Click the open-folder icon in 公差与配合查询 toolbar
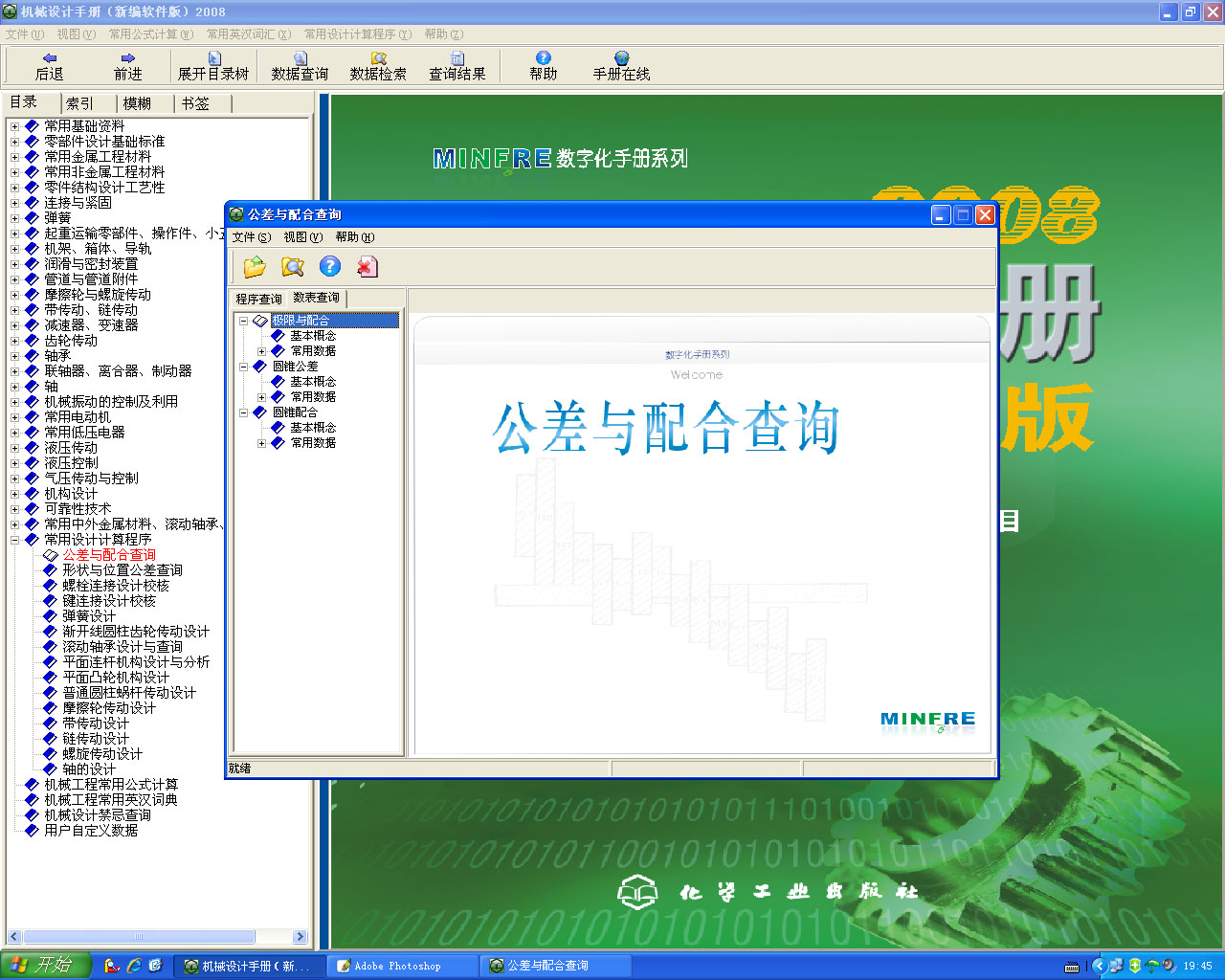Viewport: 1225px width, 980px height. pos(255,267)
